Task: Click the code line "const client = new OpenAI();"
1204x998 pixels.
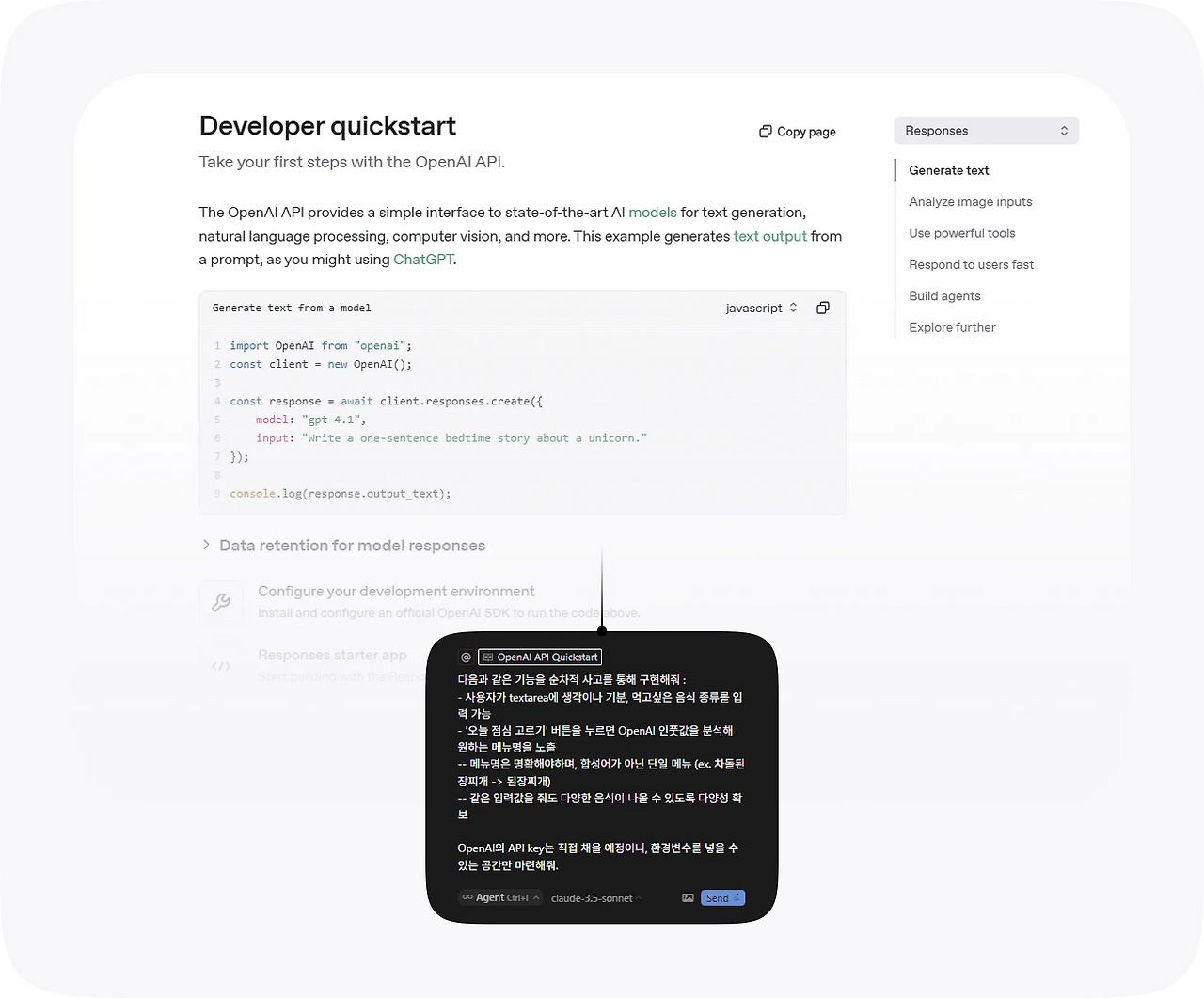Action: click(321, 364)
